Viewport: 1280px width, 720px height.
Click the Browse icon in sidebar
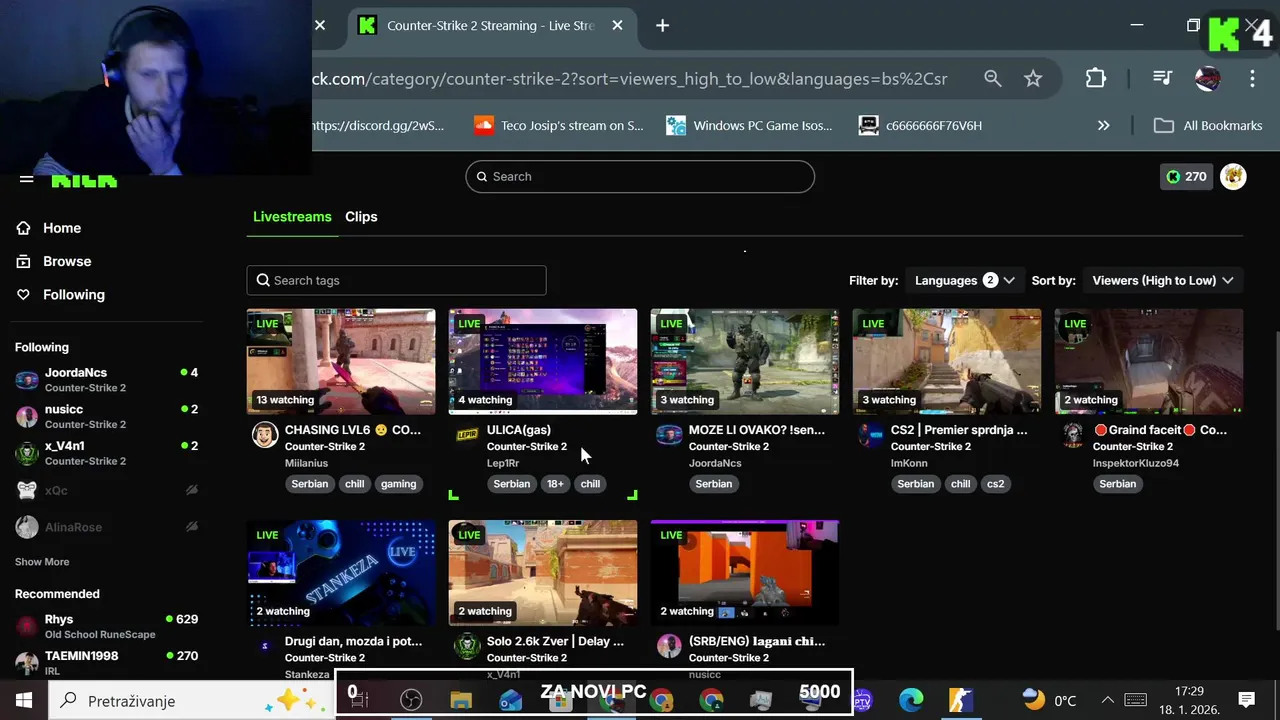pos(24,261)
